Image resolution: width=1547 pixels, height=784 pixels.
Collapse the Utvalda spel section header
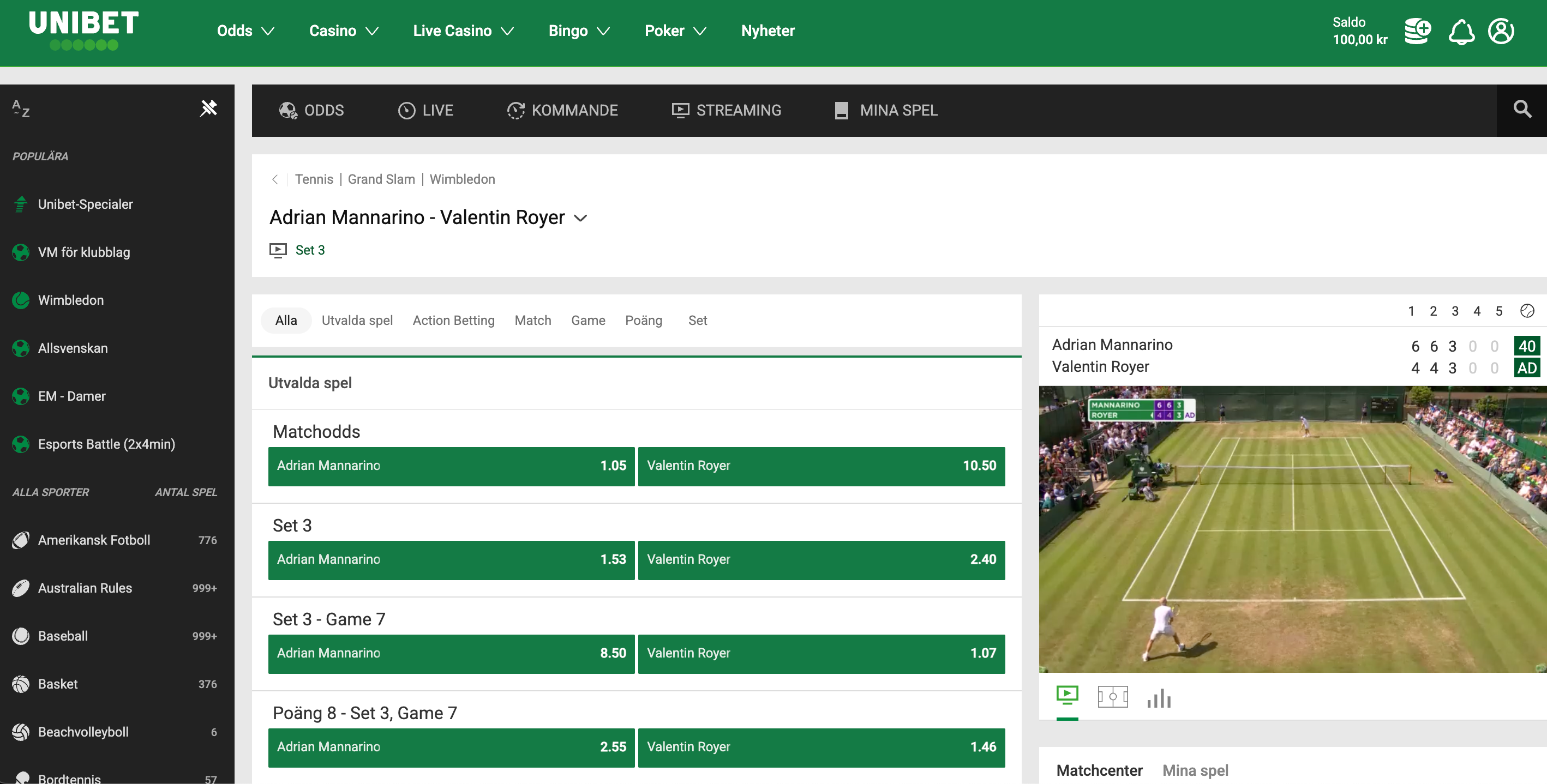pyautogui.click(x=636, y=383)
